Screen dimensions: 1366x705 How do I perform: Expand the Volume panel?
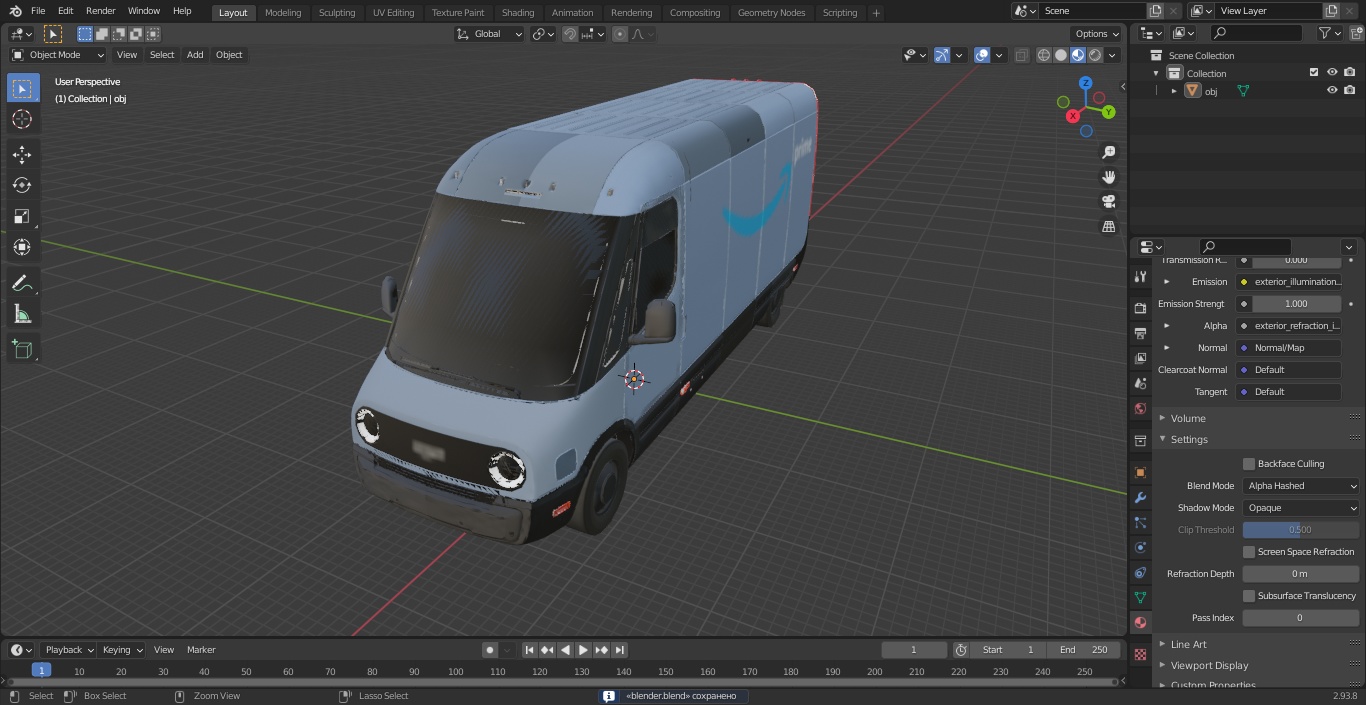tap(1188, 418)
